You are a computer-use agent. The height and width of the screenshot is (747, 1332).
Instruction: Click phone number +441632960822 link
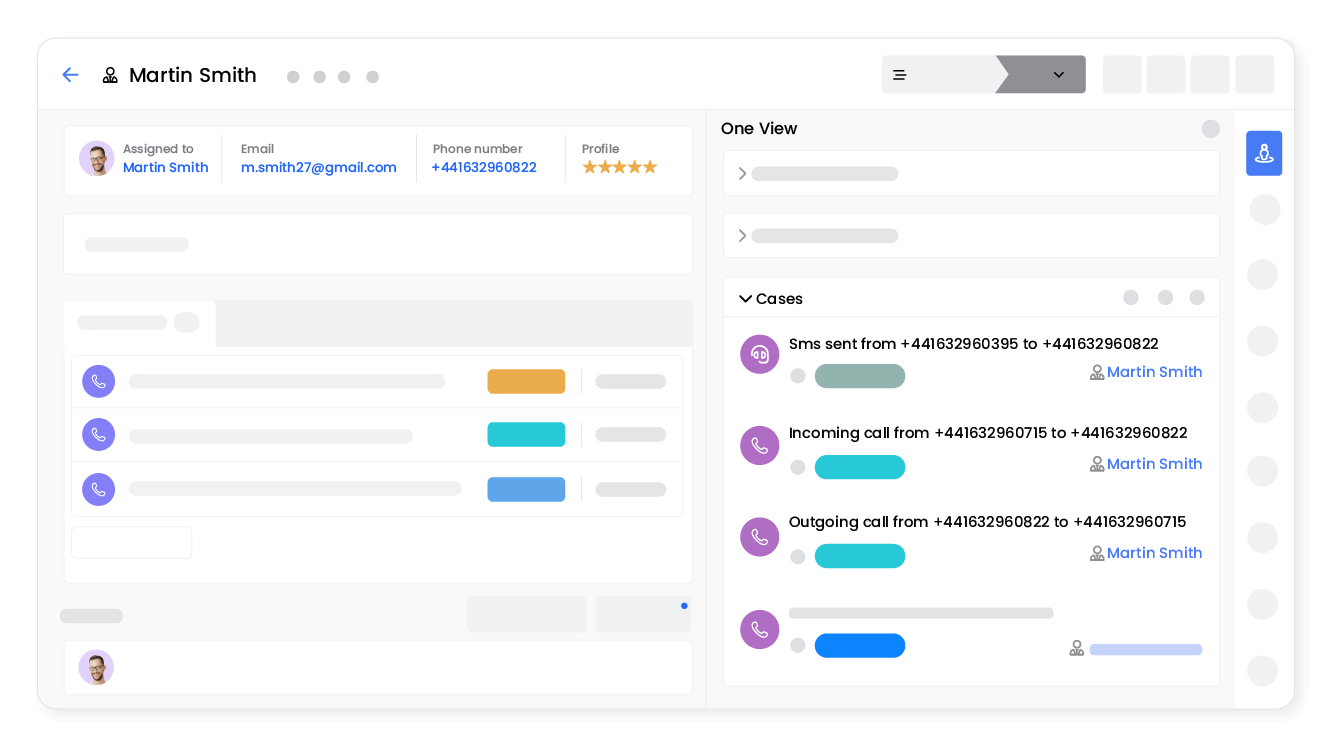click(x=484, y=168)
